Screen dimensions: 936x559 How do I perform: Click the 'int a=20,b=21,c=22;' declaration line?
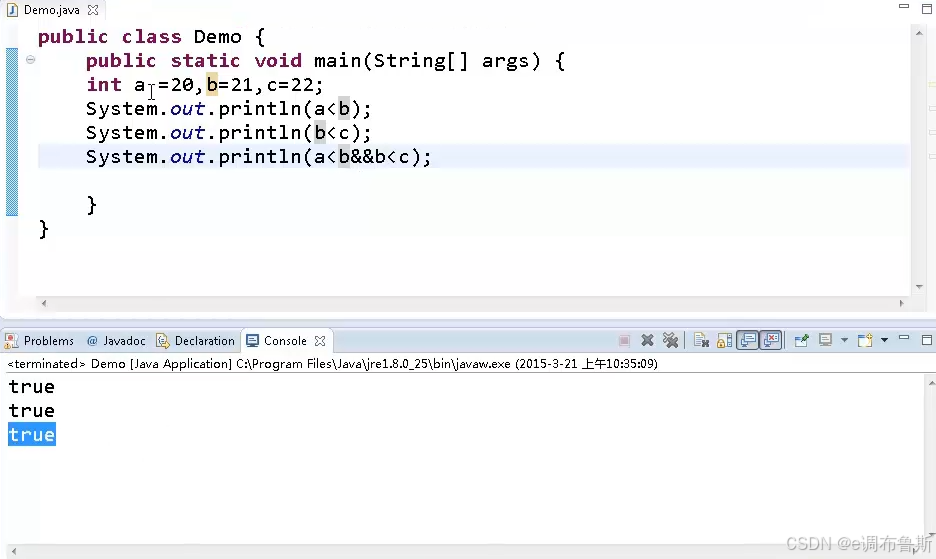(x=205, y=85)
